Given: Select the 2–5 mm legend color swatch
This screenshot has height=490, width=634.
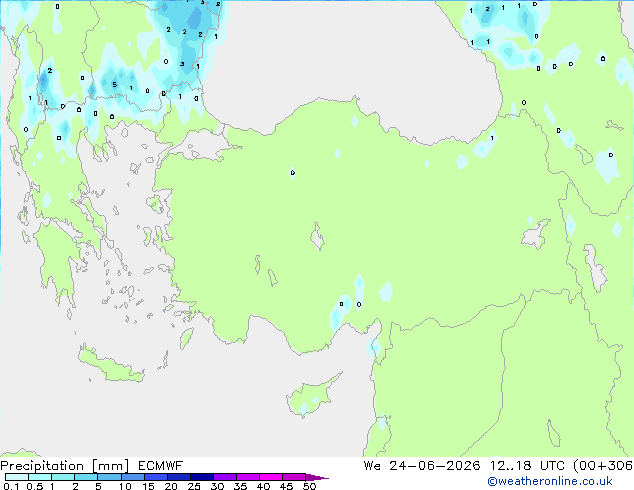Looking at the screenshot, I should (86, 477).
